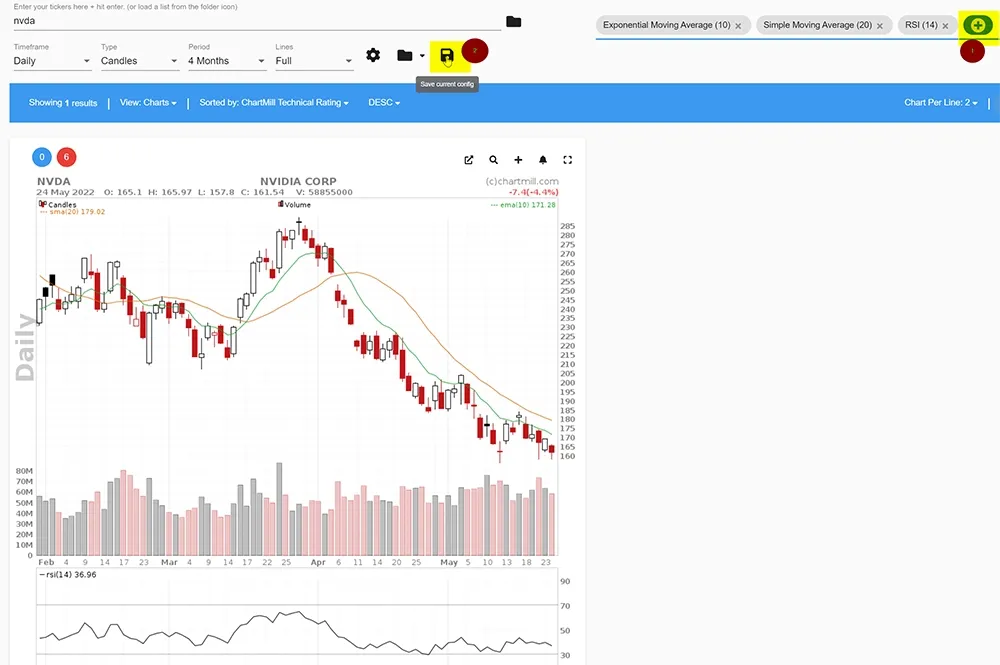Click the magnifier icon on the chart
Viewport: 1000px width, 665px height.
click(494, 160)
